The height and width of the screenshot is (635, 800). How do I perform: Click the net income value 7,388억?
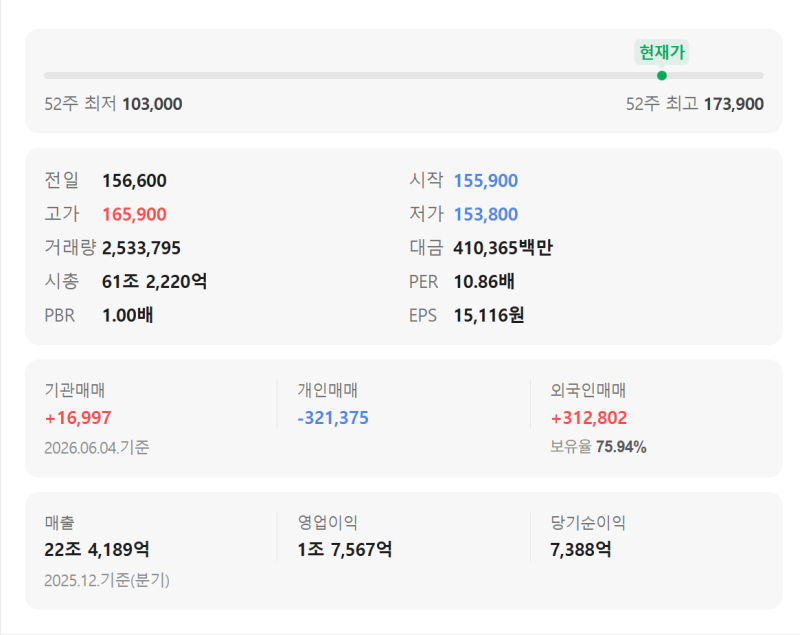point(581,549)
